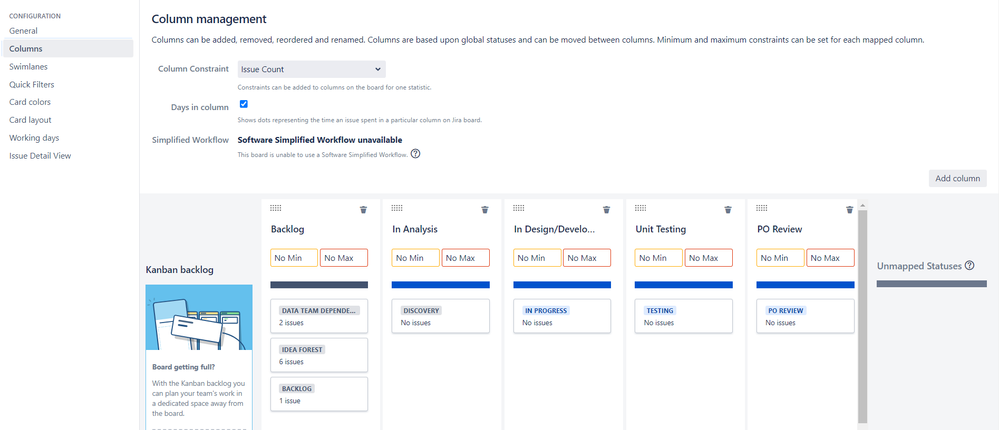
Task: Click the Add column button
Action: click(958, 178)
